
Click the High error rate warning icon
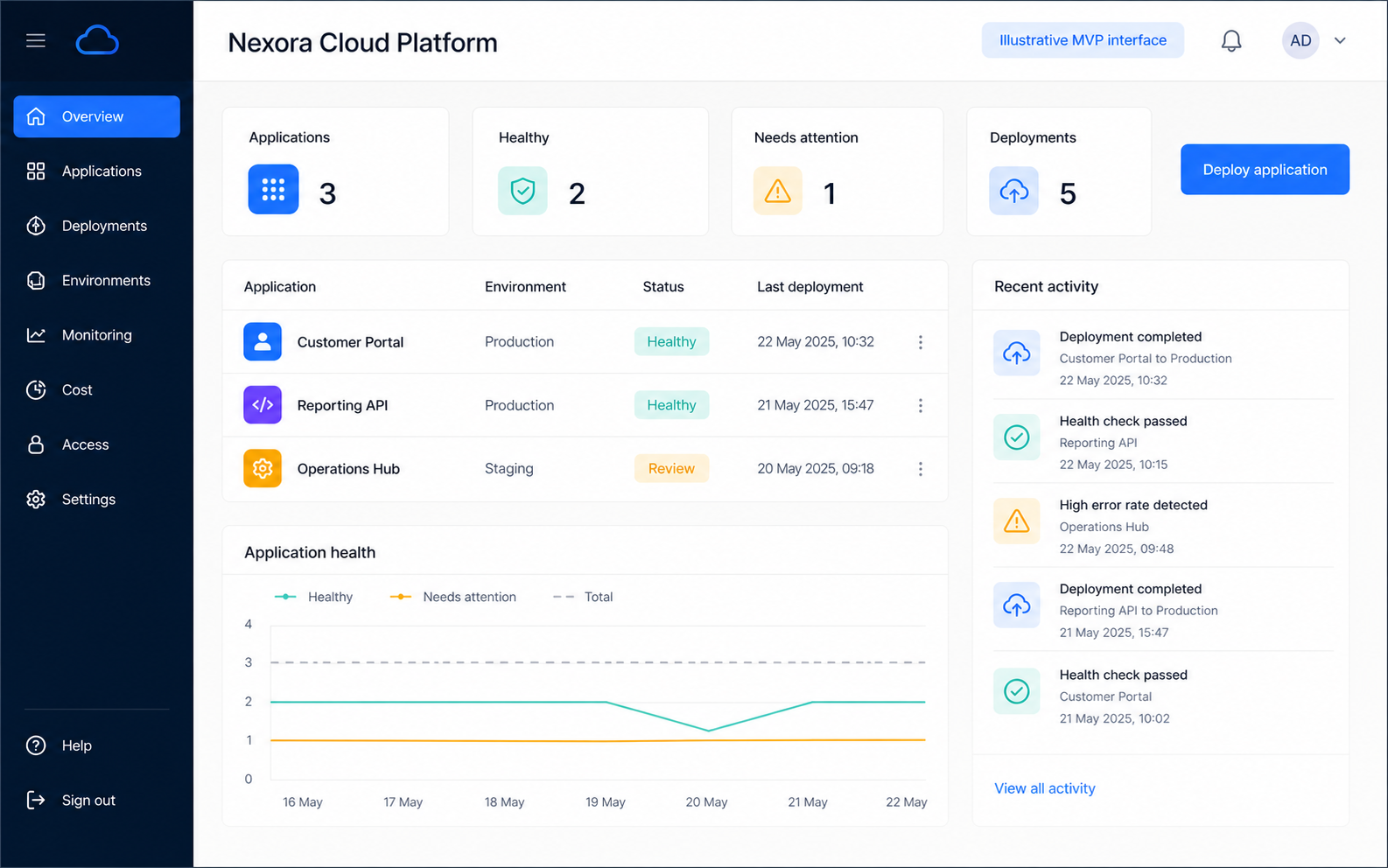[x=1017, y=521]
